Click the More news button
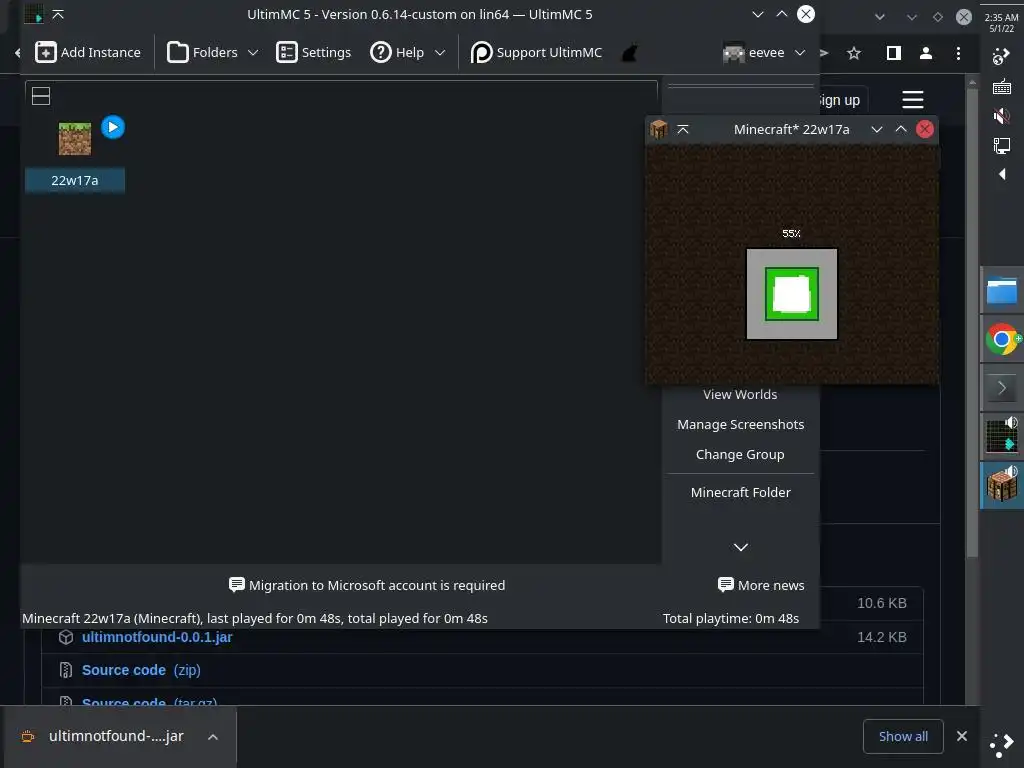1024x768 pixels. click(761, 585)
